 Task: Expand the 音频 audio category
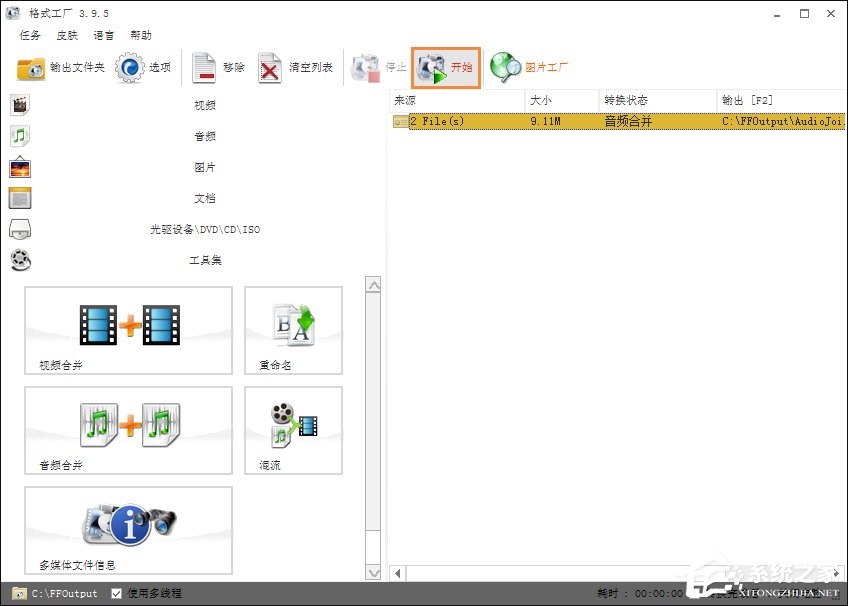[x=203, y=136]
